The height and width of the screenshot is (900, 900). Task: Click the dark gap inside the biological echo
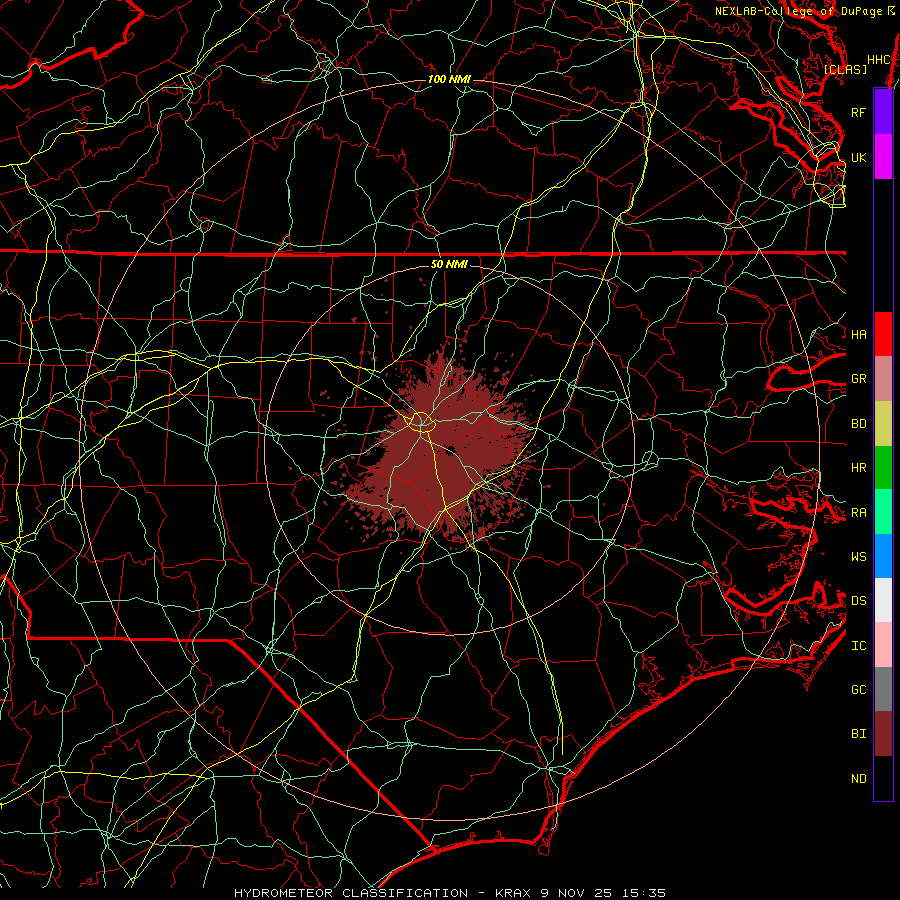coord(452,449)
